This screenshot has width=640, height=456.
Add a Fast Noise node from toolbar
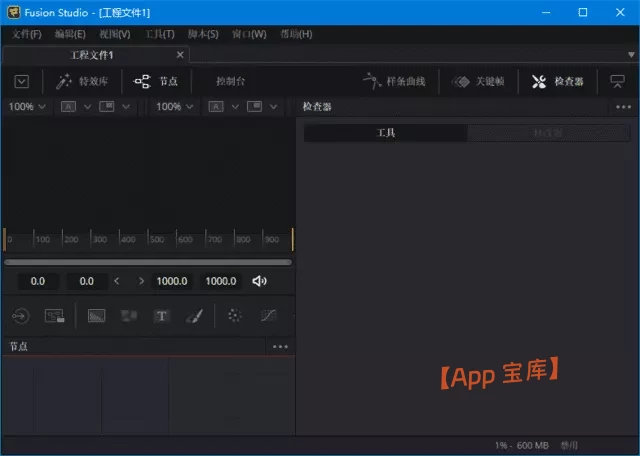pos(129,316)
